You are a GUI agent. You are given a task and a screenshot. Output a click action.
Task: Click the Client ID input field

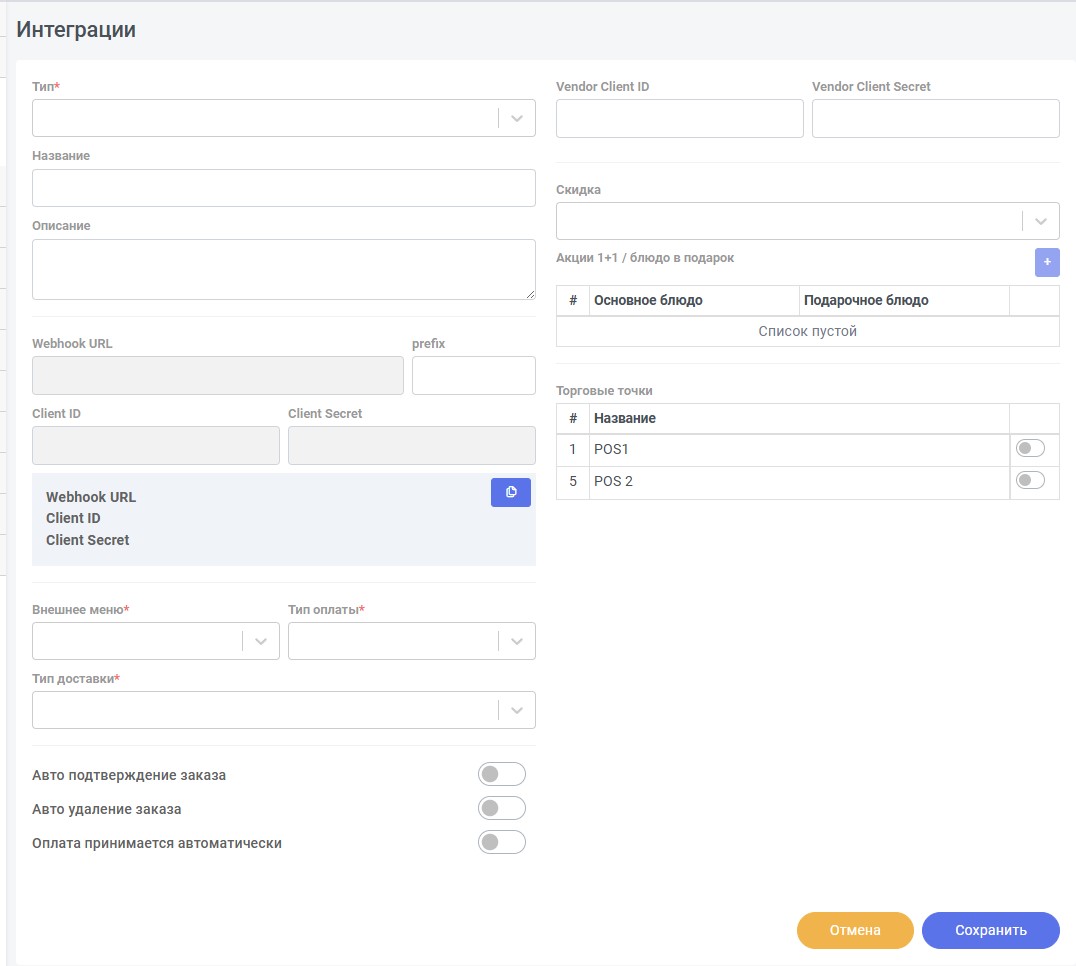156,445
